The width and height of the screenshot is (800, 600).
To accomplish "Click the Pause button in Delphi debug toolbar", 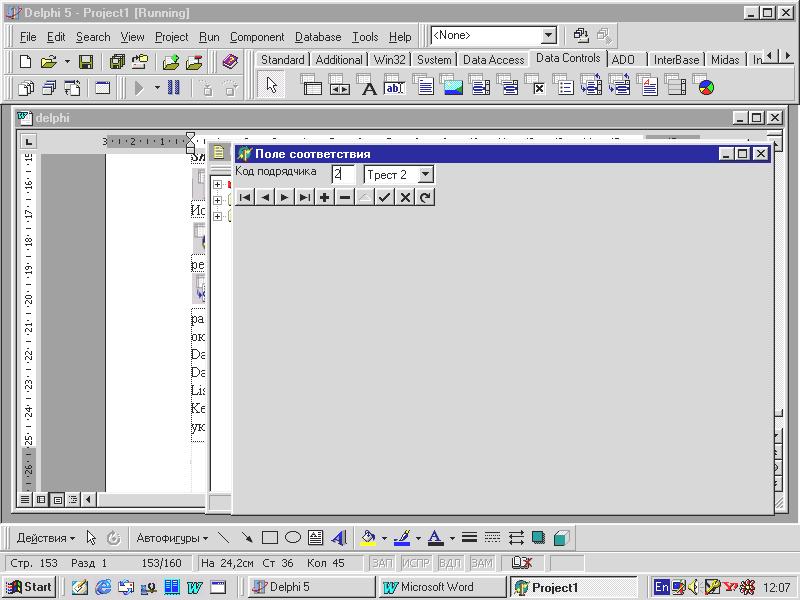I will click(173, 88).
